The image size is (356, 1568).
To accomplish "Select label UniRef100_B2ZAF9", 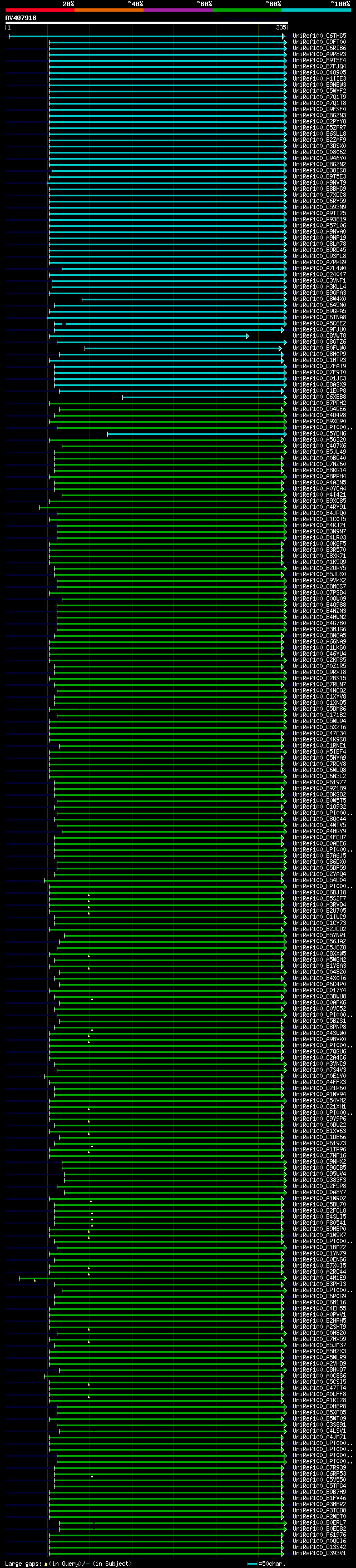I will 319,140.
